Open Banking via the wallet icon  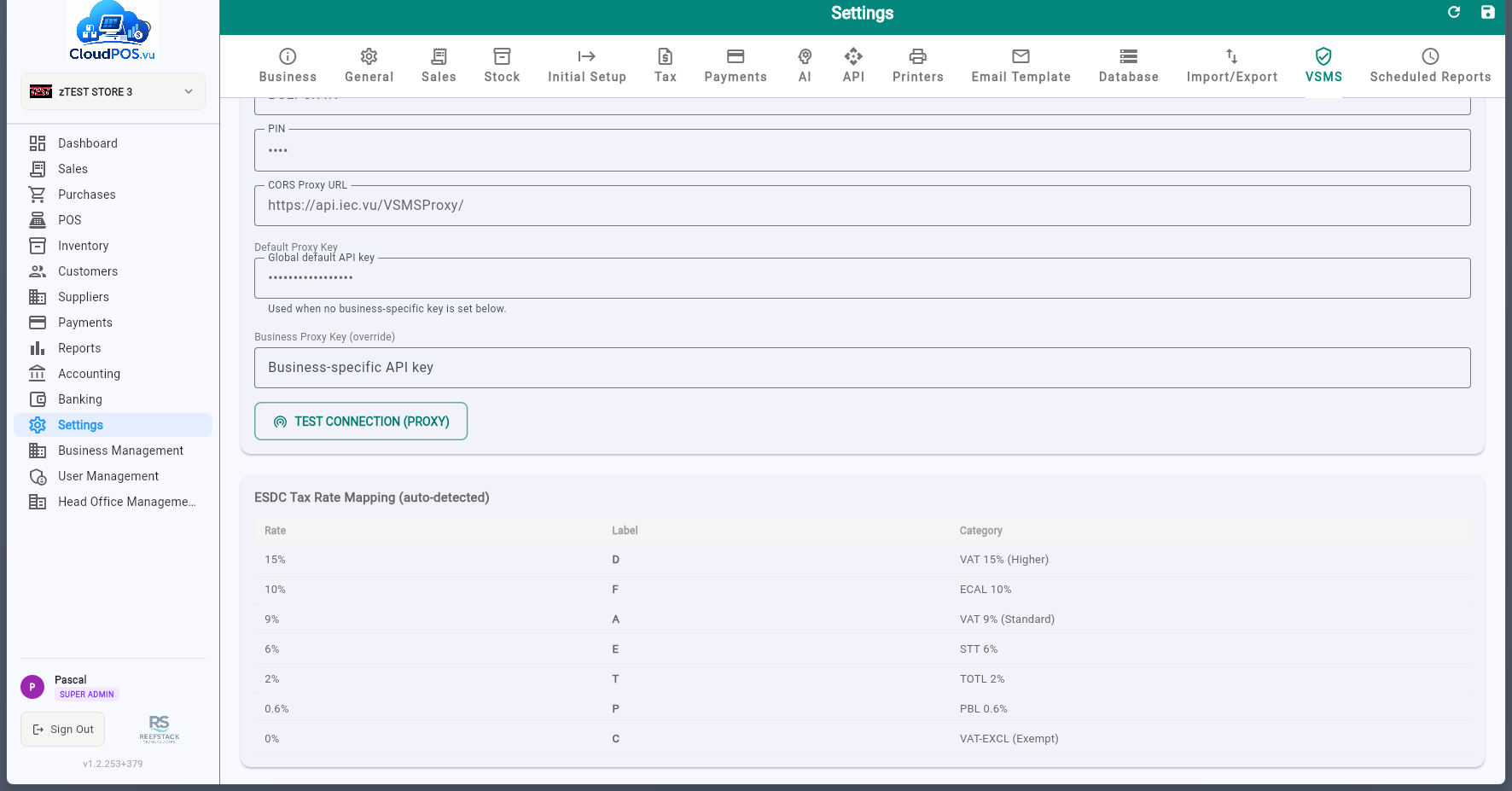(x=38, y=399)
